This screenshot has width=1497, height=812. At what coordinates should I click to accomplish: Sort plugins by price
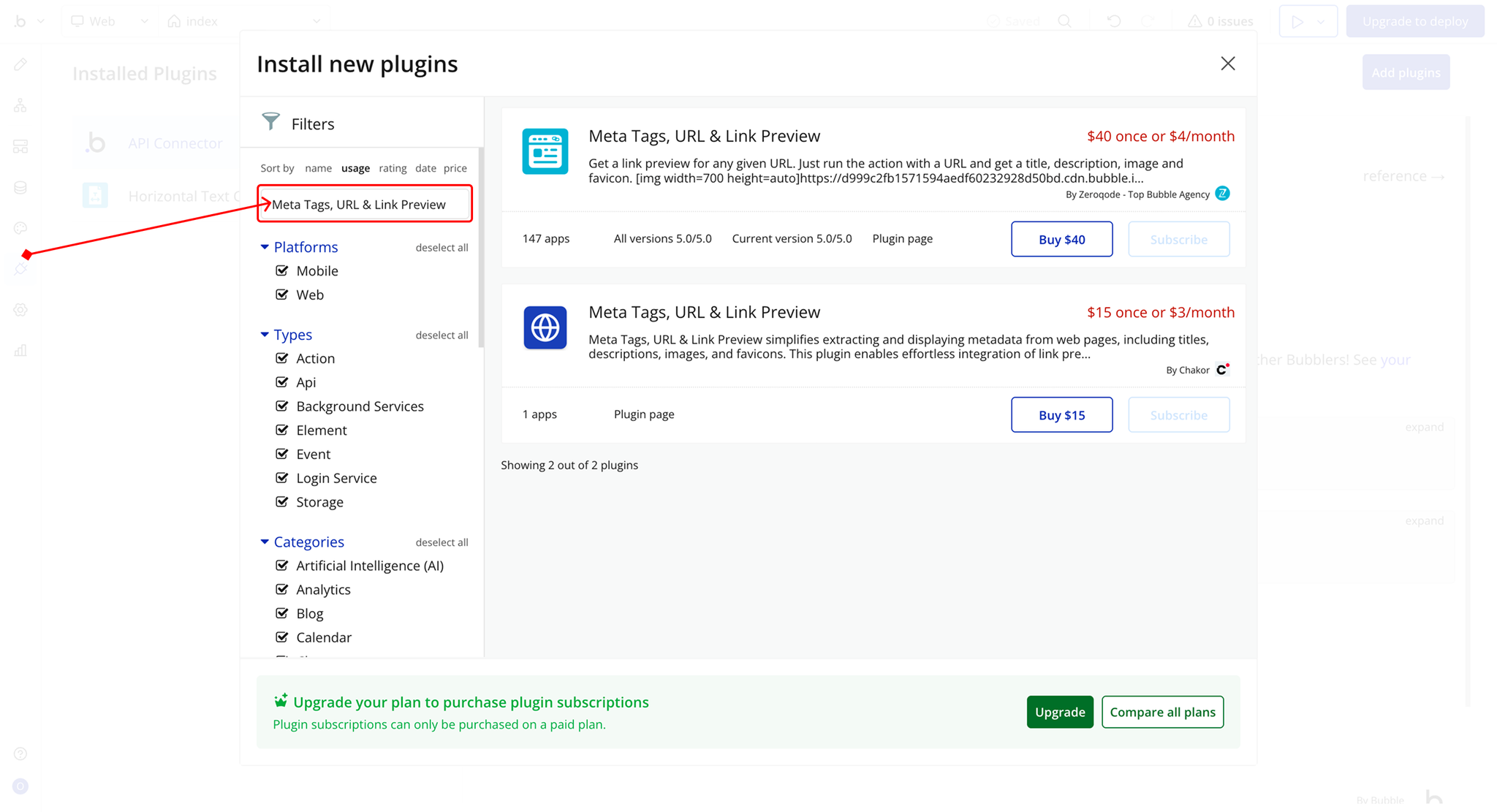(455, 168)
